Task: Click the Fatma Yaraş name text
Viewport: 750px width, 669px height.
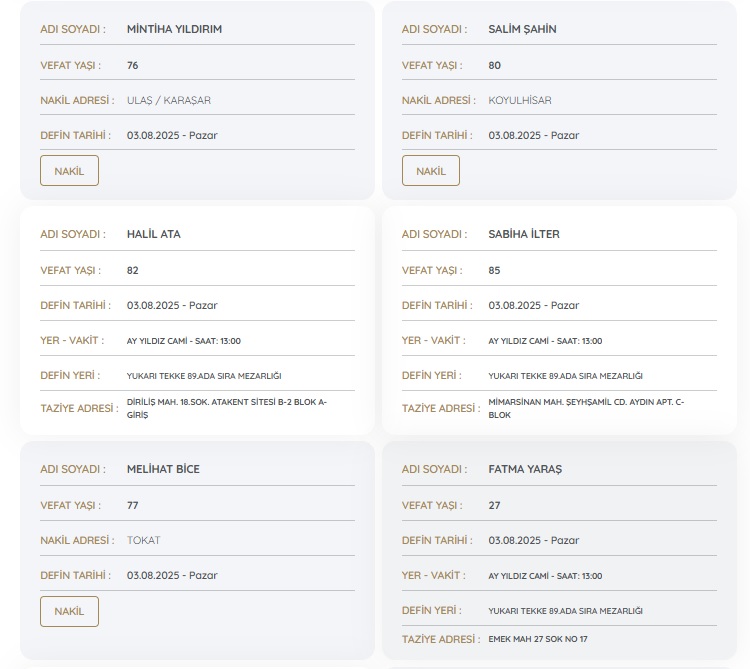Action: click(526, 469)
